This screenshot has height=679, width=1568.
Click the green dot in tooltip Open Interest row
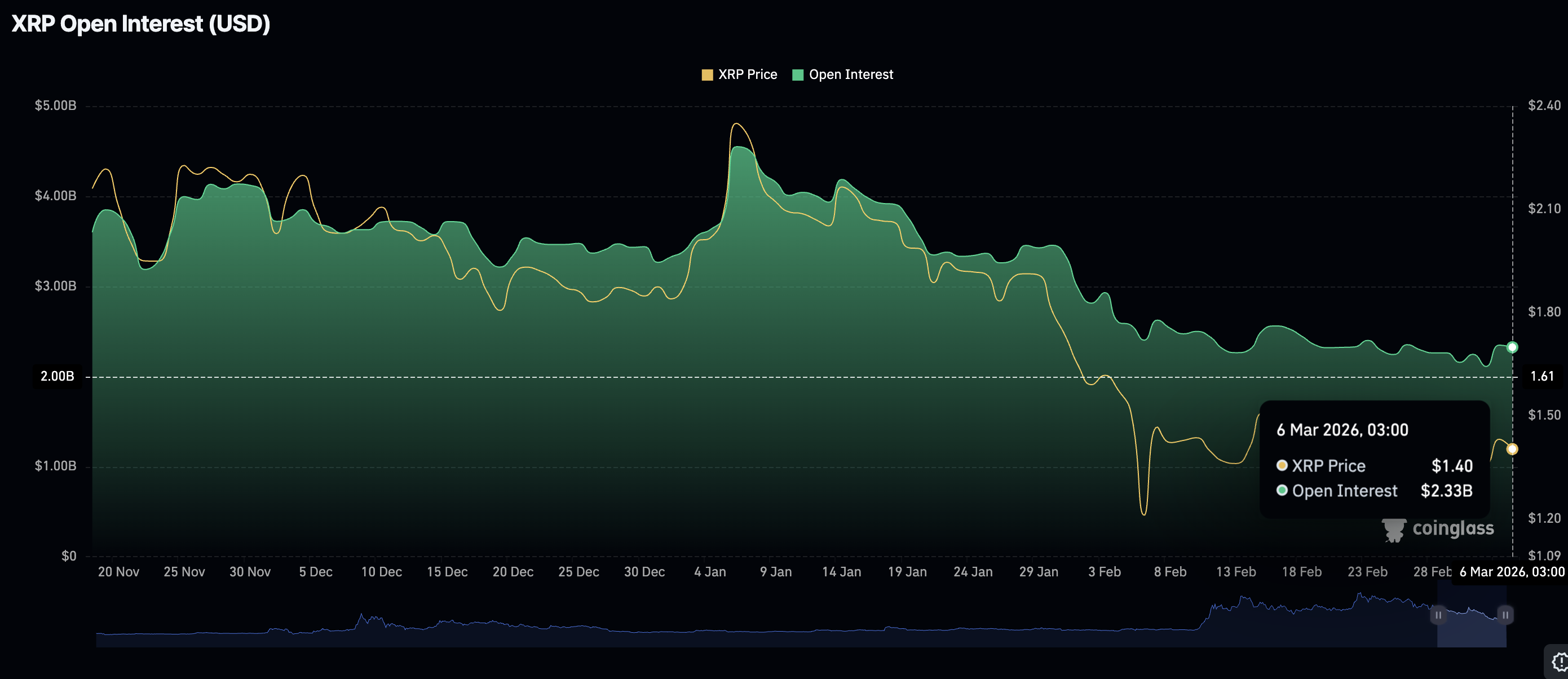point(1282,490)
